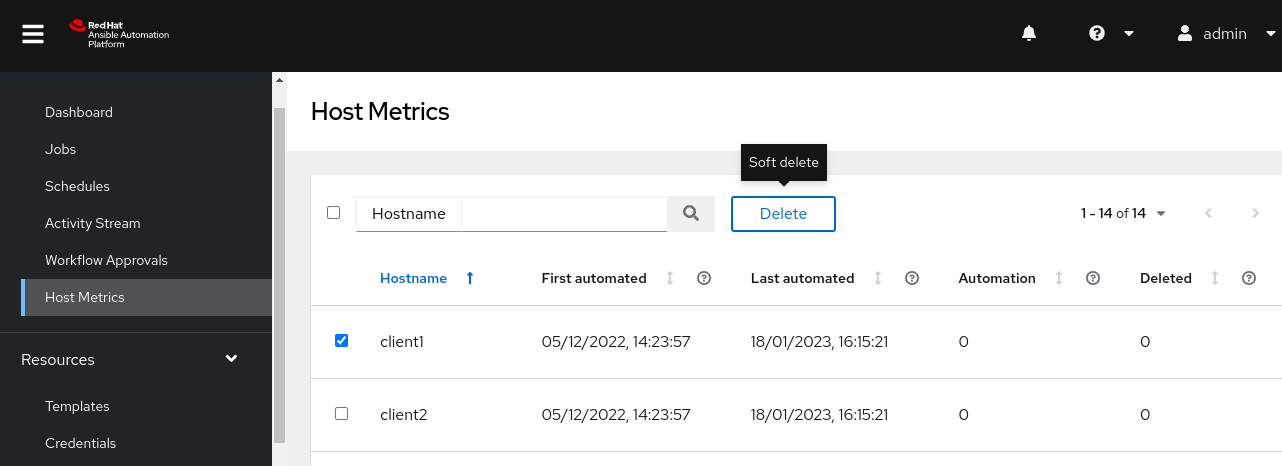This screenshot has height=466, width=1282.
Task: Click the First automated sort arrows icon
Action: click(670, 278)
